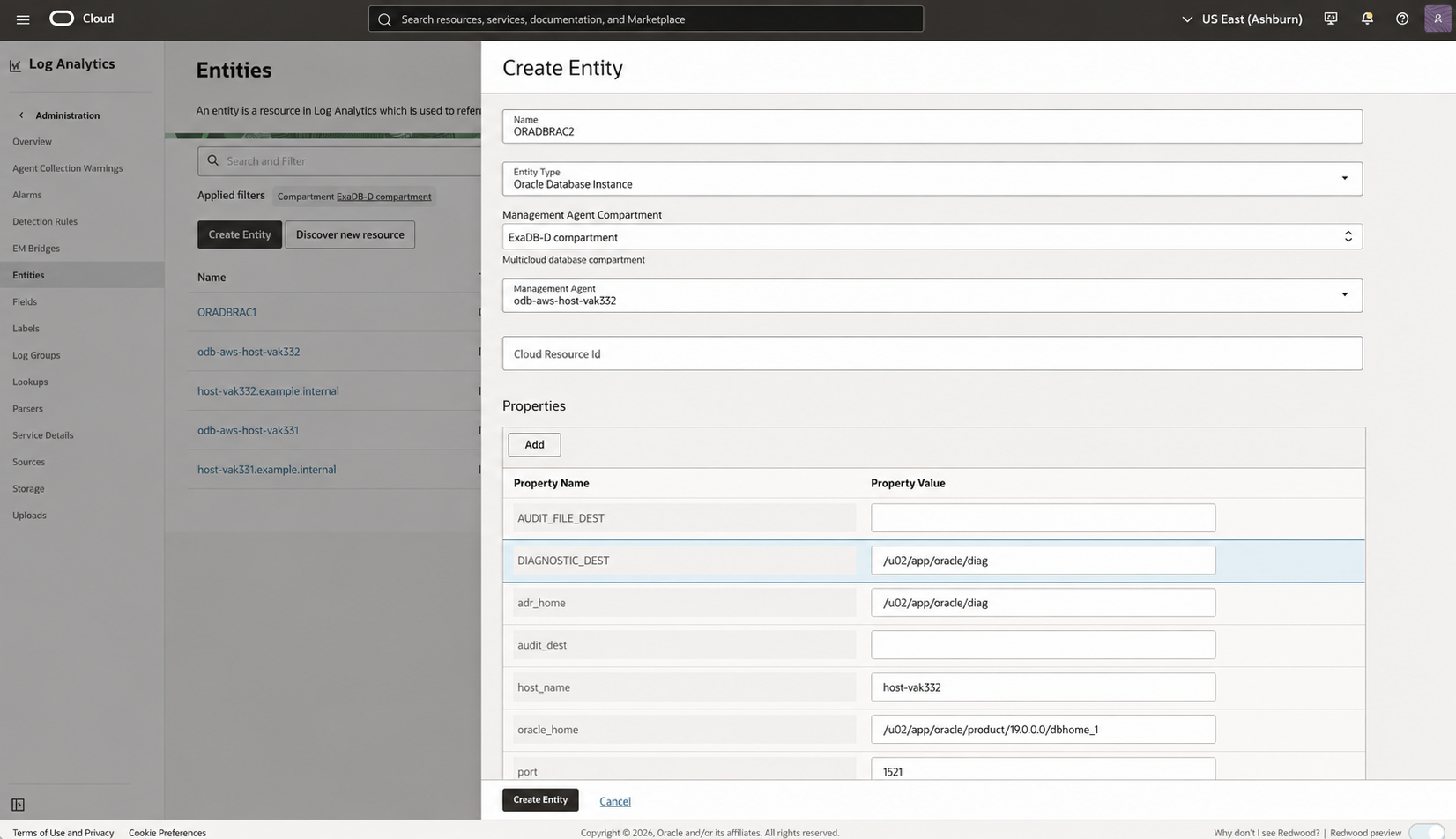Open Overview in the sidebar
Screen dimensions: 1456x839
32,142
